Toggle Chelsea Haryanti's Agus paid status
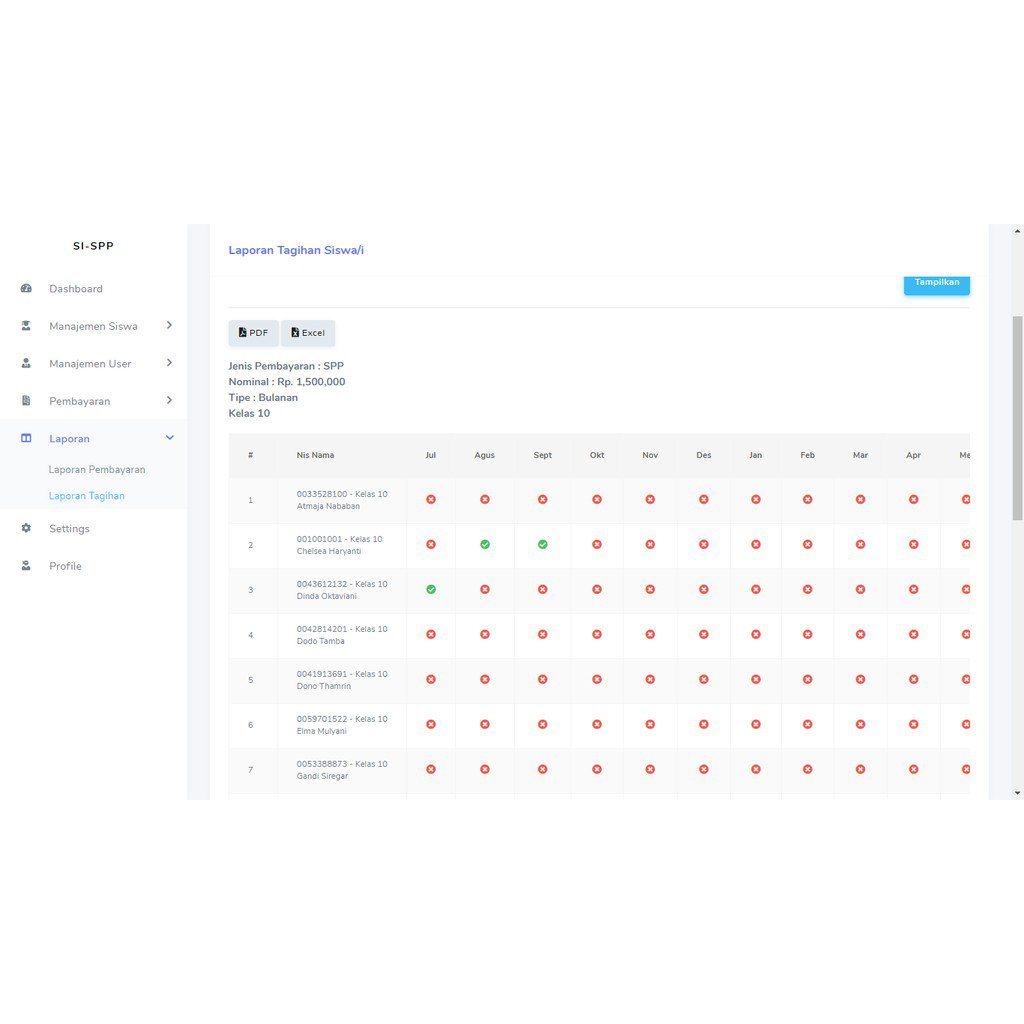1024x1024 pixels. coord(485,545)
